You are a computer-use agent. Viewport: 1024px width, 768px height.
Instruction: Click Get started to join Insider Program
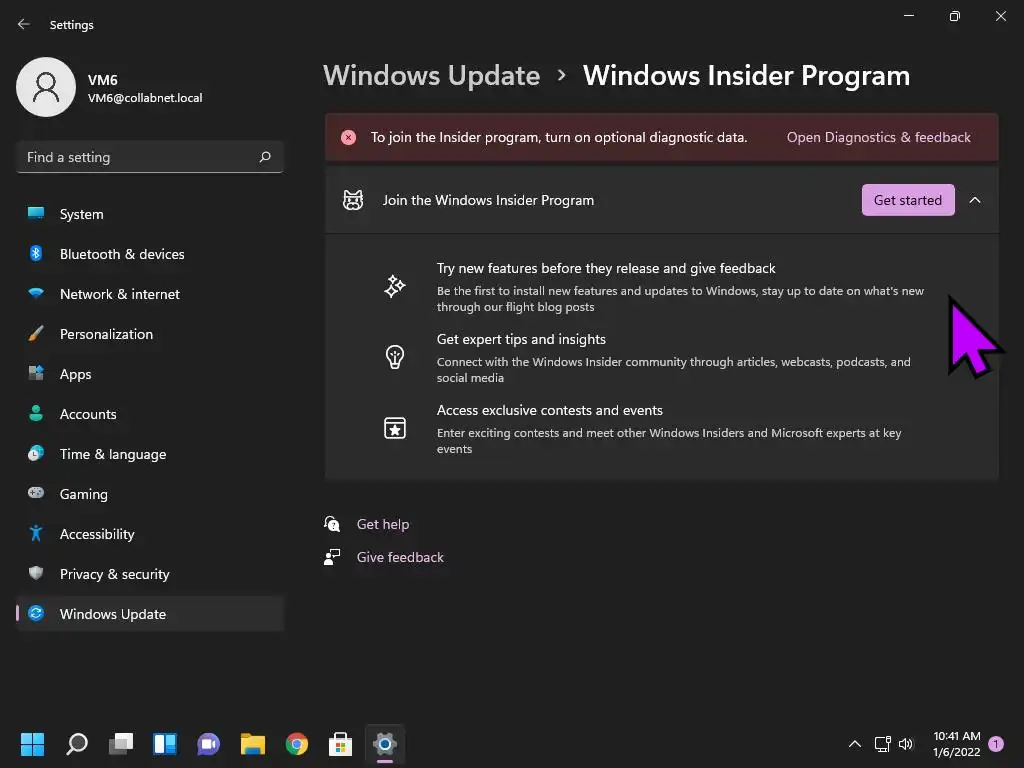tap(908, 200)
